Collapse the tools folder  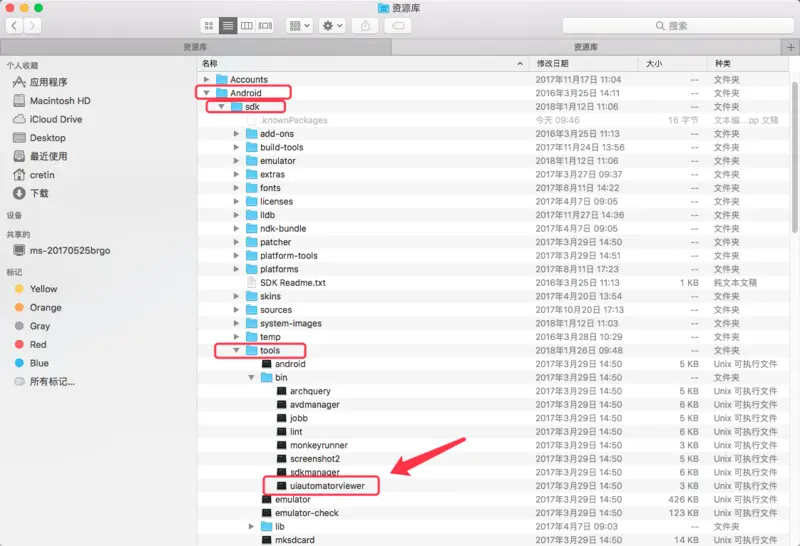coord(236,351)
